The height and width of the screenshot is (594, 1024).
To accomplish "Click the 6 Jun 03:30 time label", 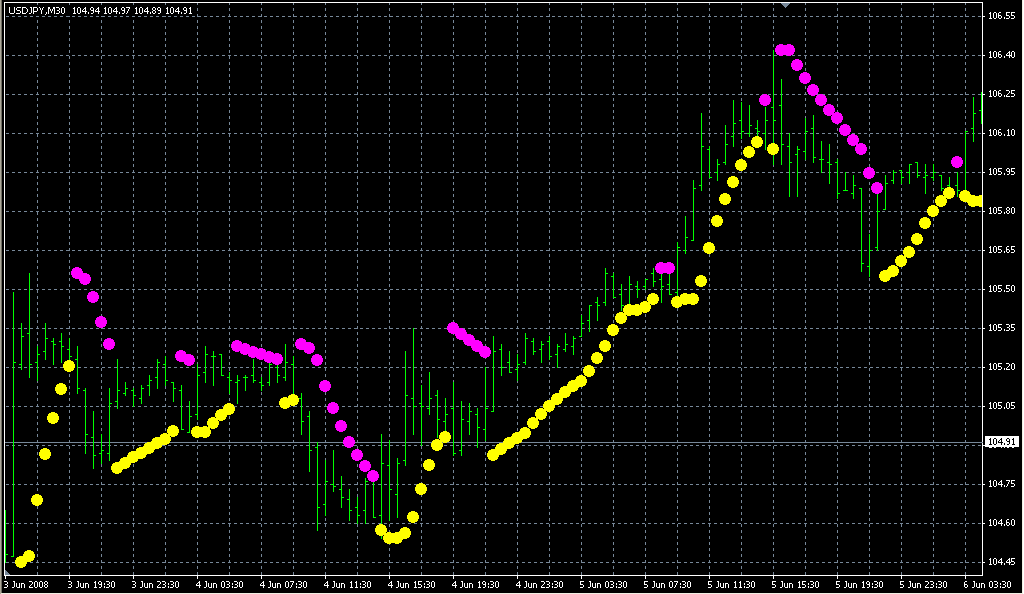I will (988, 584).
